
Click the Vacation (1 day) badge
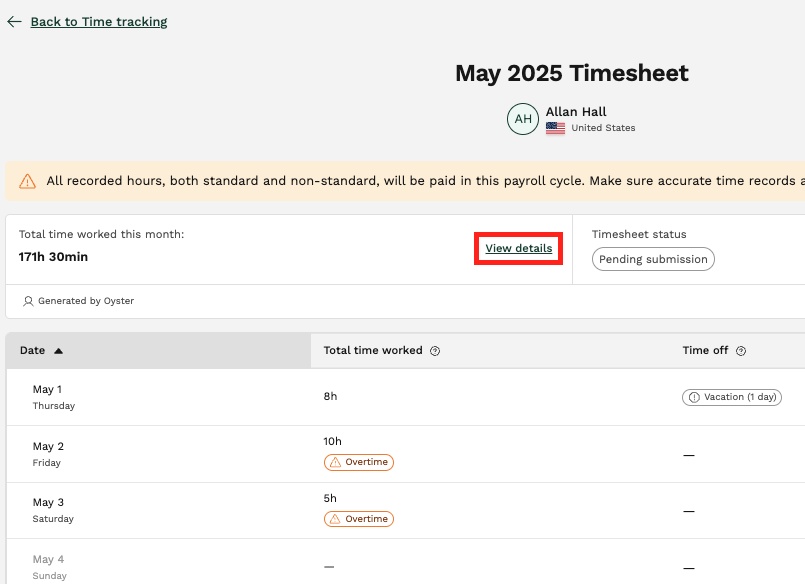732,397
